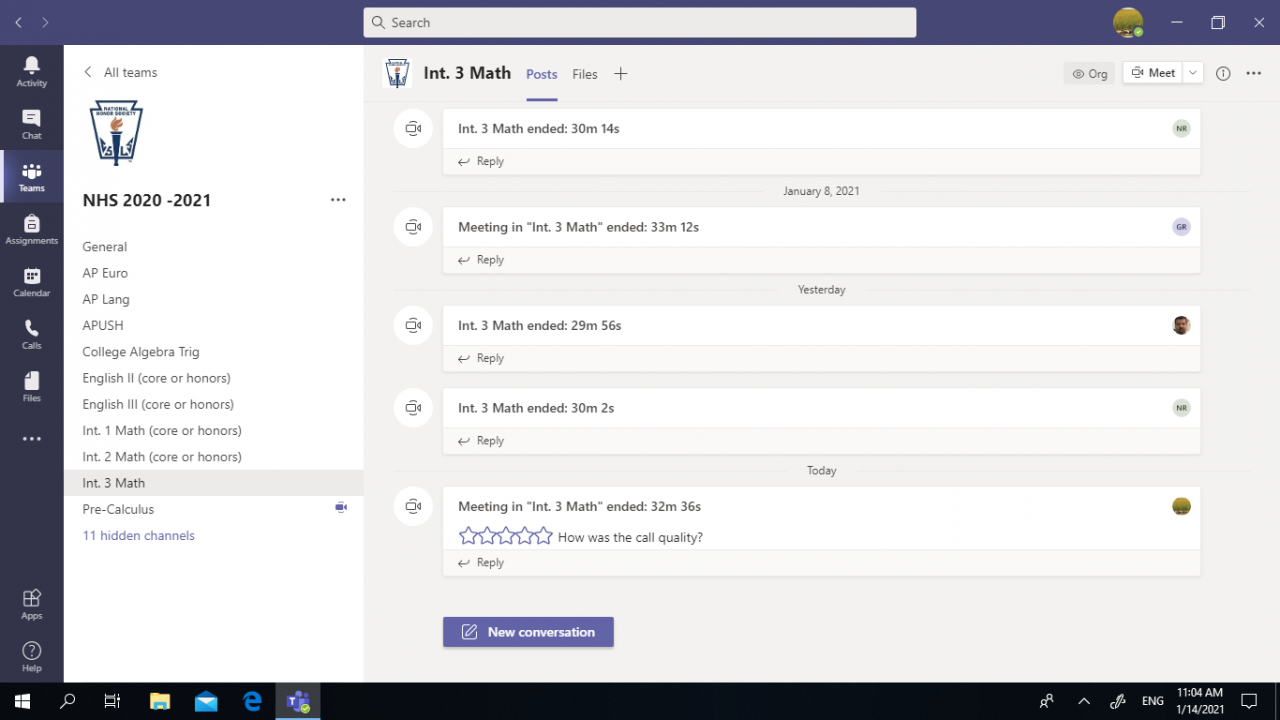
Task: Open Help in the sidebar
Action: coord(32,656)
